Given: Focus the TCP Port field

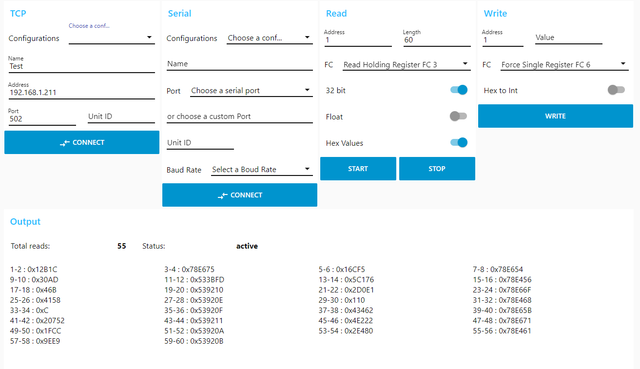Looking at the screenshot, I should coord(42,119).
